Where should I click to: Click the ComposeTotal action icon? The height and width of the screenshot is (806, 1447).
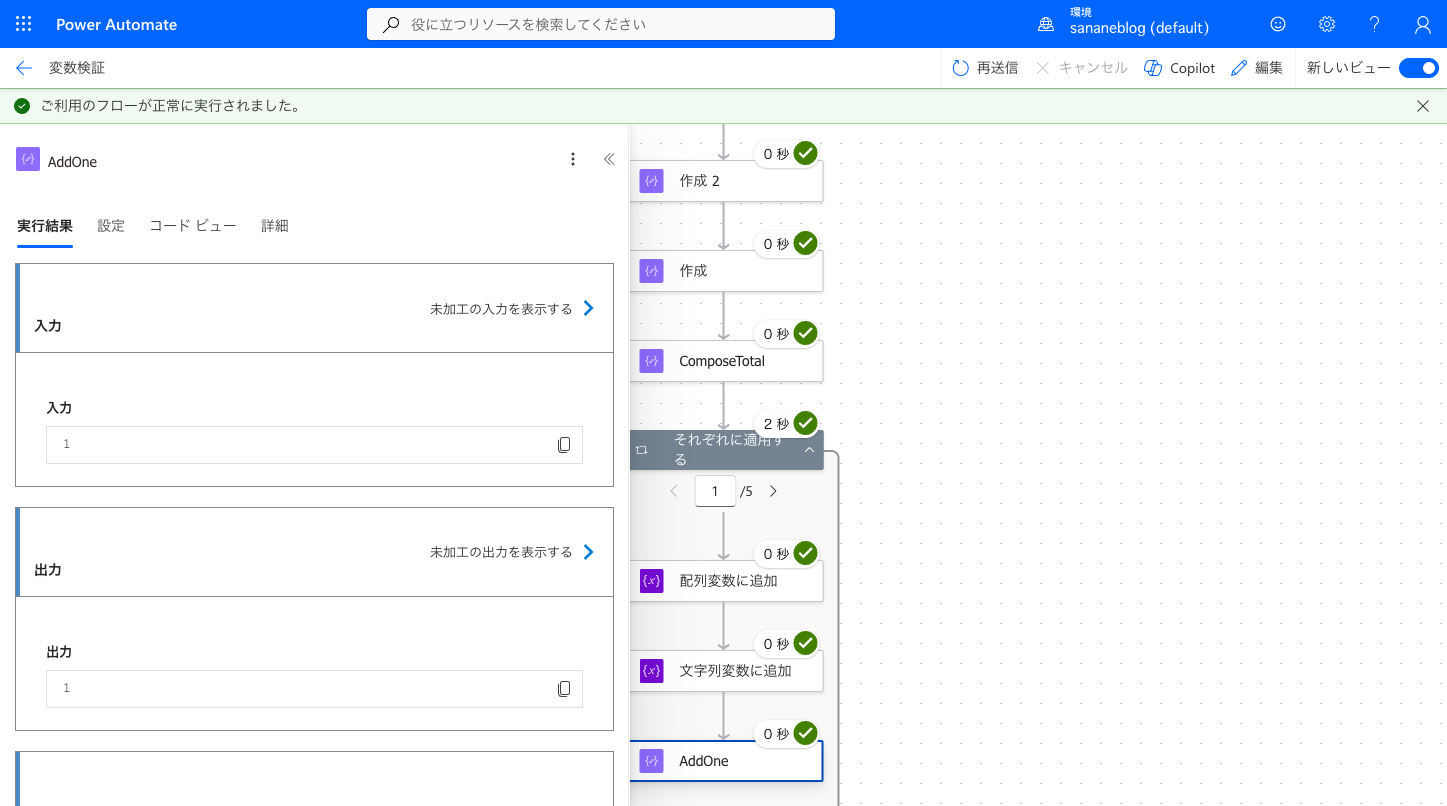pyautogui.click(x=652, y=361)
